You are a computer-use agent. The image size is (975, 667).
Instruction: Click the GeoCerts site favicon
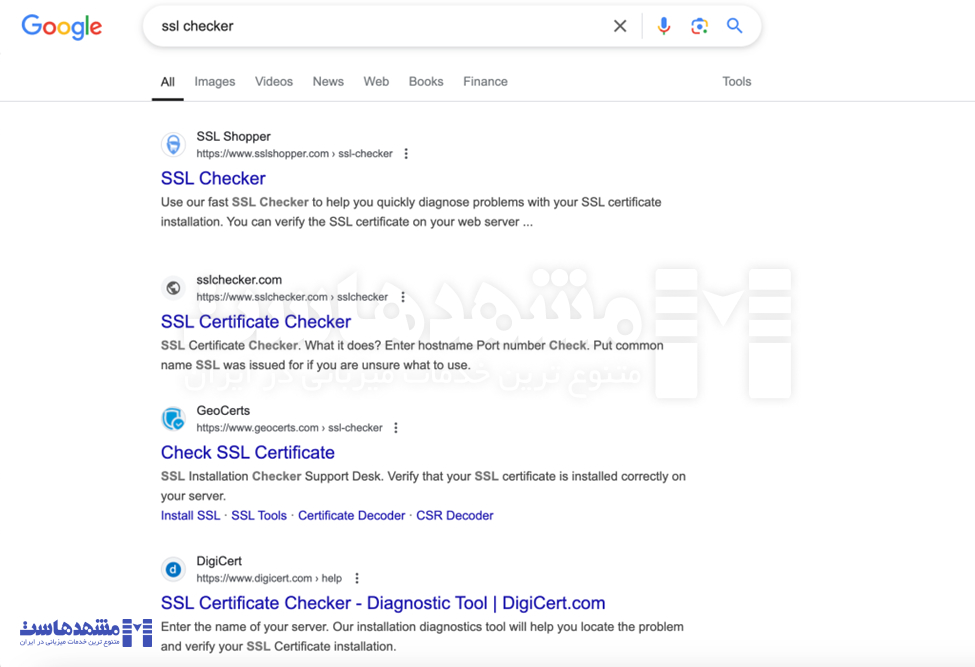[174, 419]
